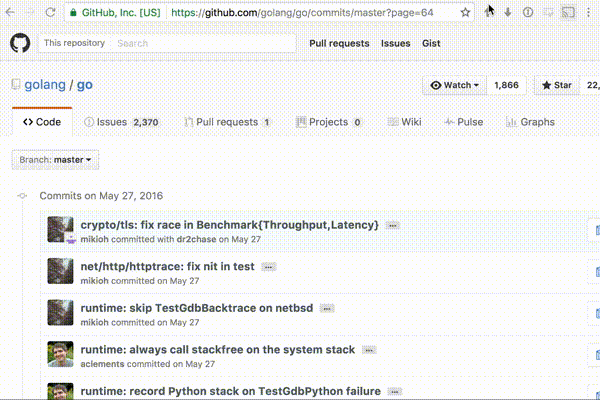Open Issues in the top navigation
600x400 pixels.
395,43
